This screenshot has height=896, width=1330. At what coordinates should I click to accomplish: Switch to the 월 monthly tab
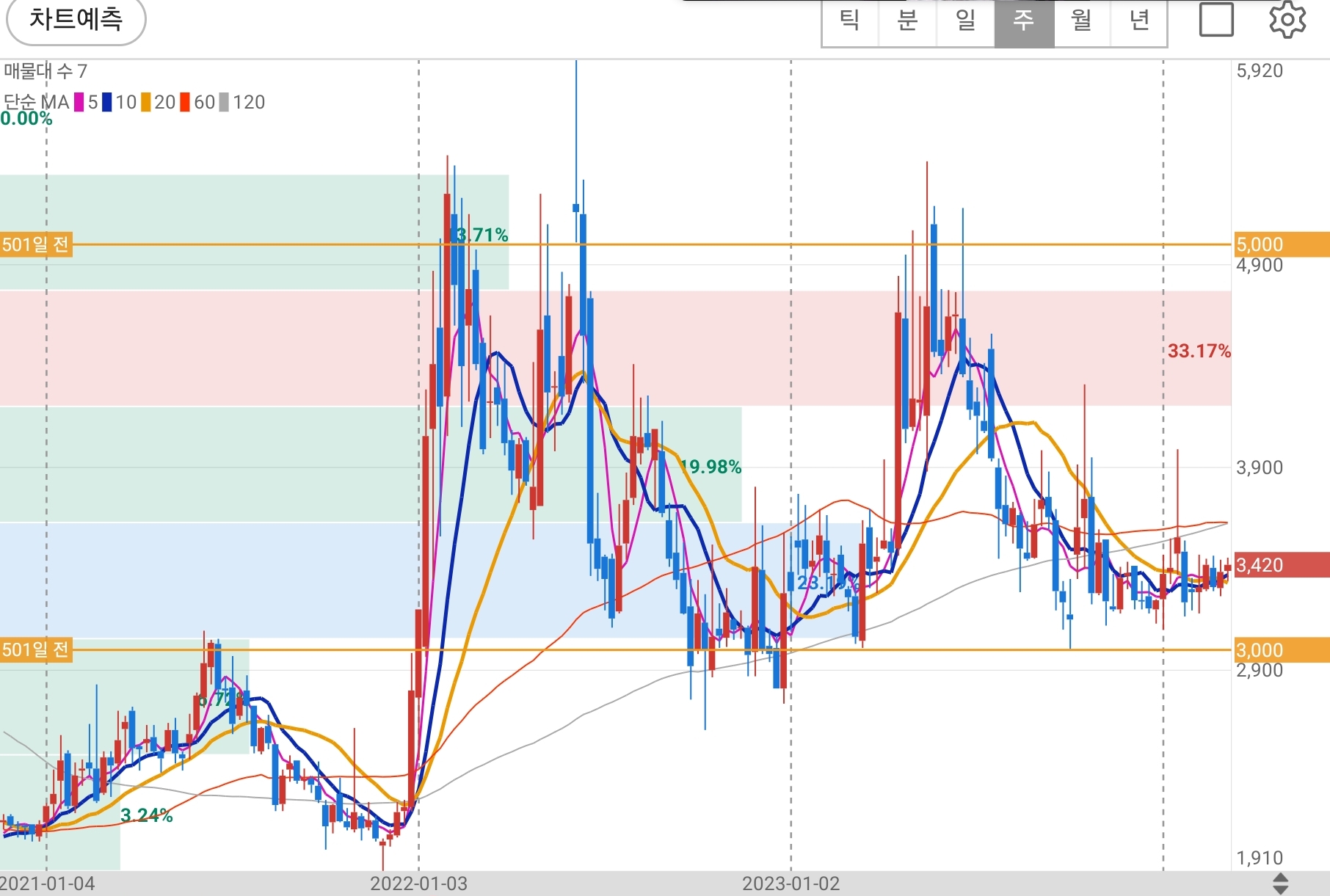click(1082, 21)
